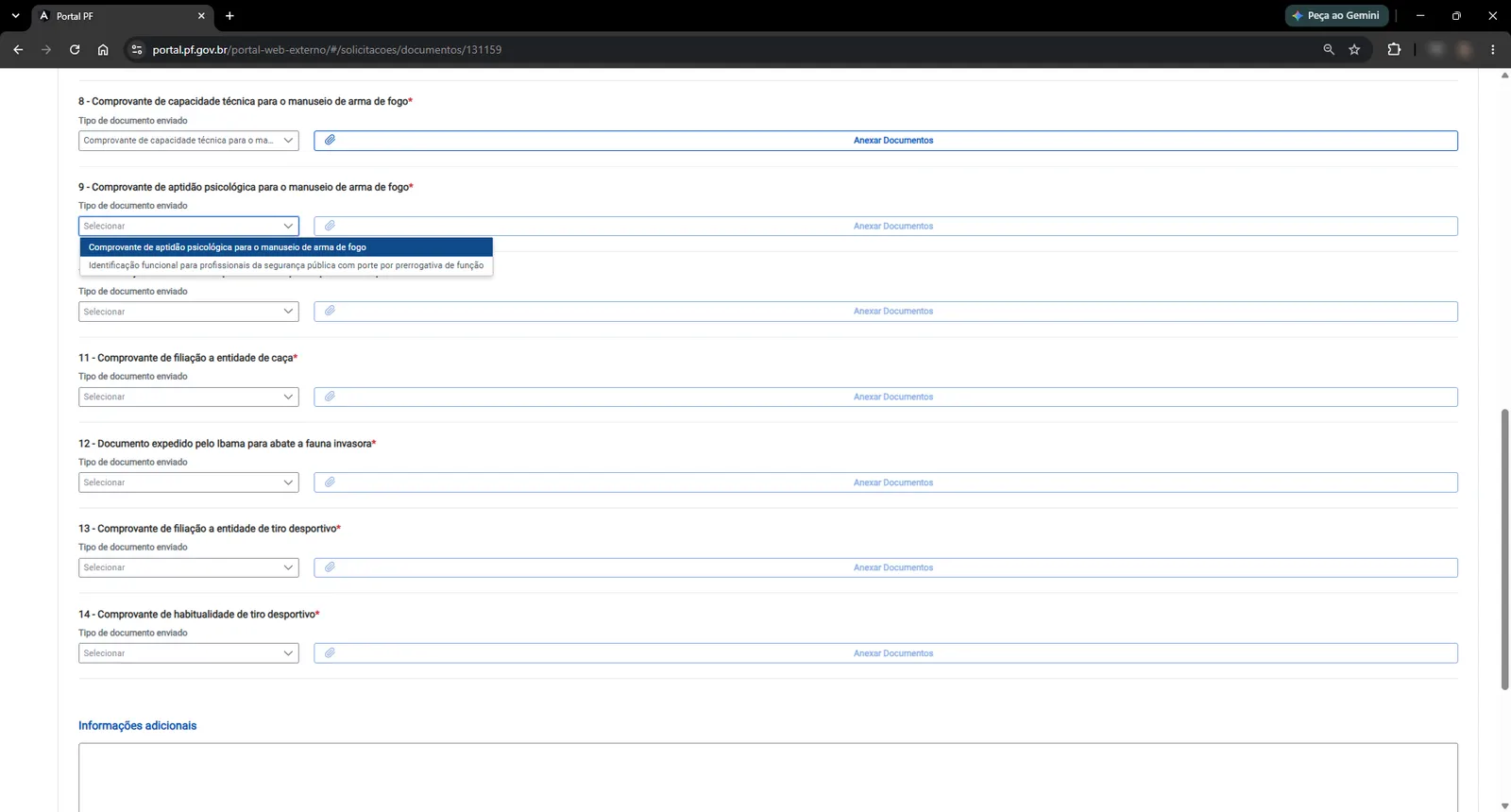Open document type dropdown for item 11
The height and width of the screenshot is (812, 1511).
pyautogui.click(x=189, y=397)
